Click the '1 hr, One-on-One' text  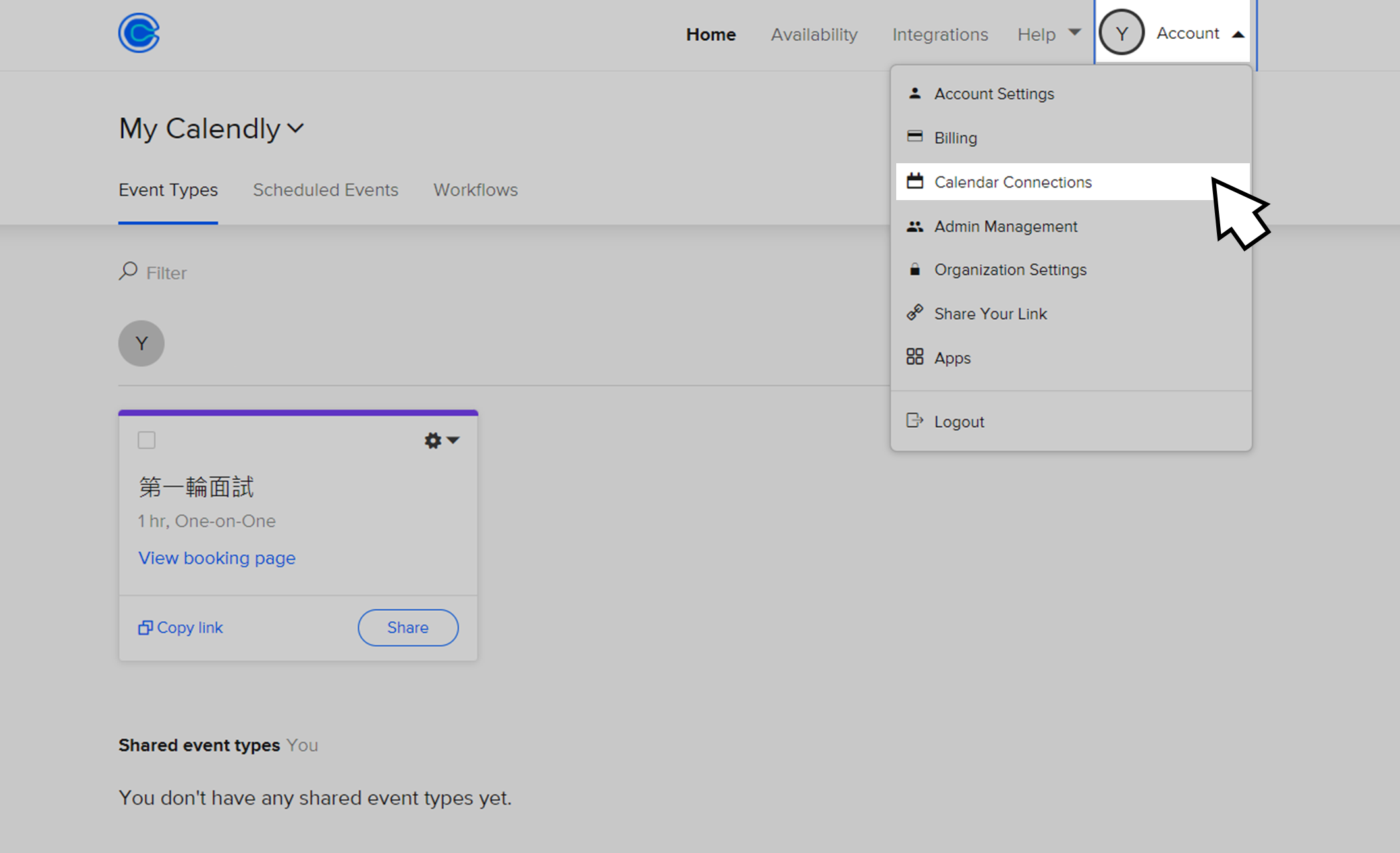pos(207,521)
